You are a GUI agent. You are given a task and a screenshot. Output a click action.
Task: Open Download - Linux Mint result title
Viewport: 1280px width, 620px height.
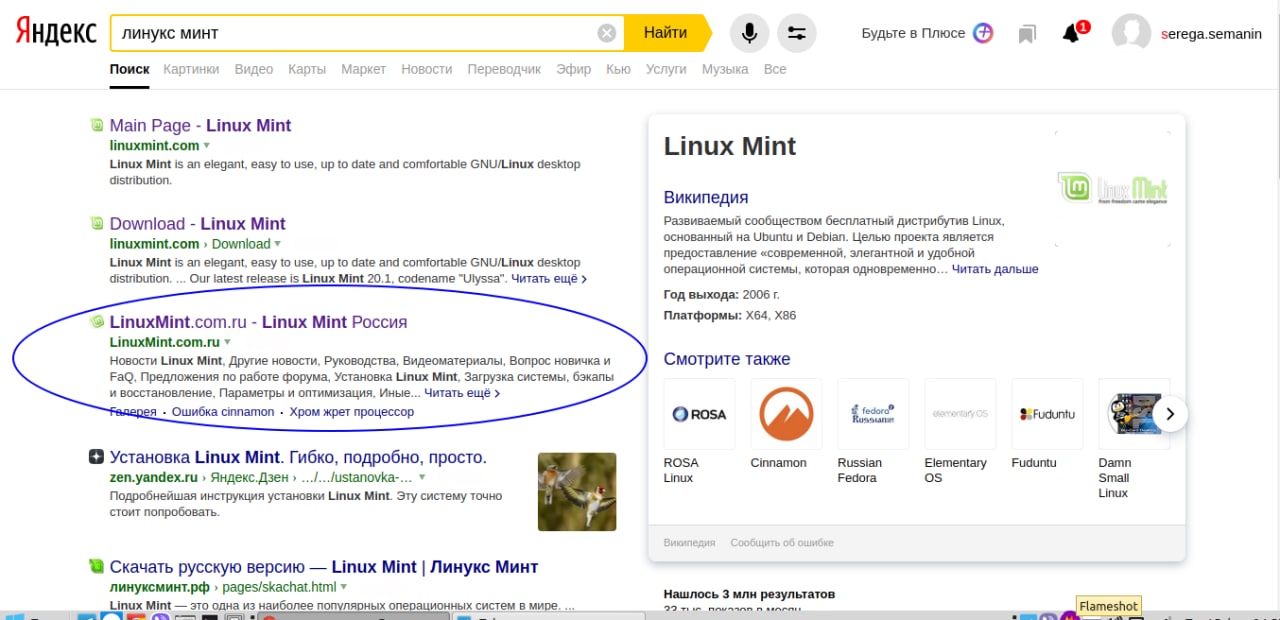[198, 223]
